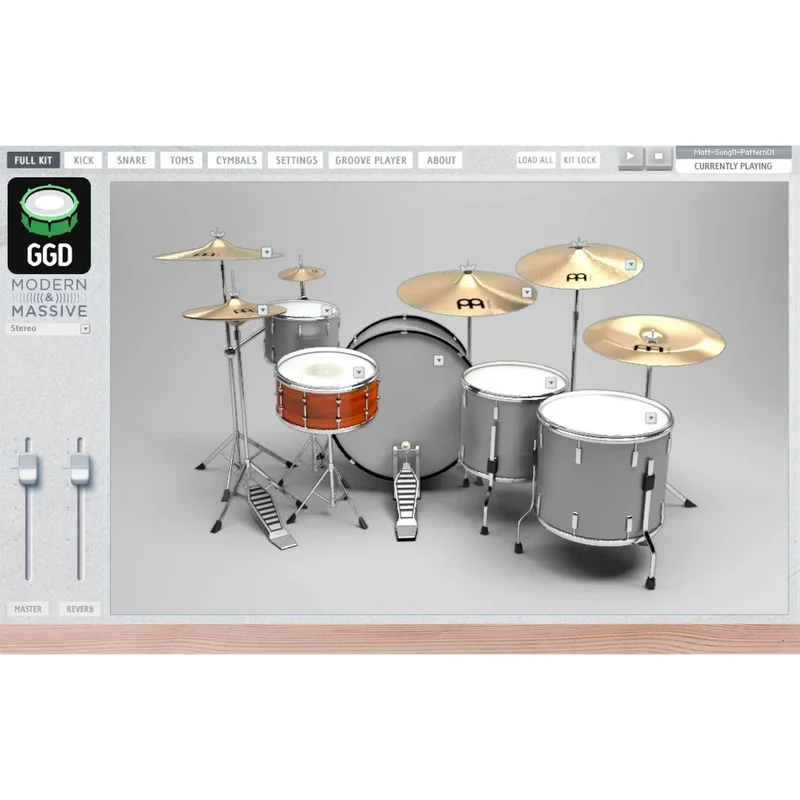This screenshot has width=800, height=800.
Task: Hit the upper-right crash cymbal
Action: [x=579, y=265]
